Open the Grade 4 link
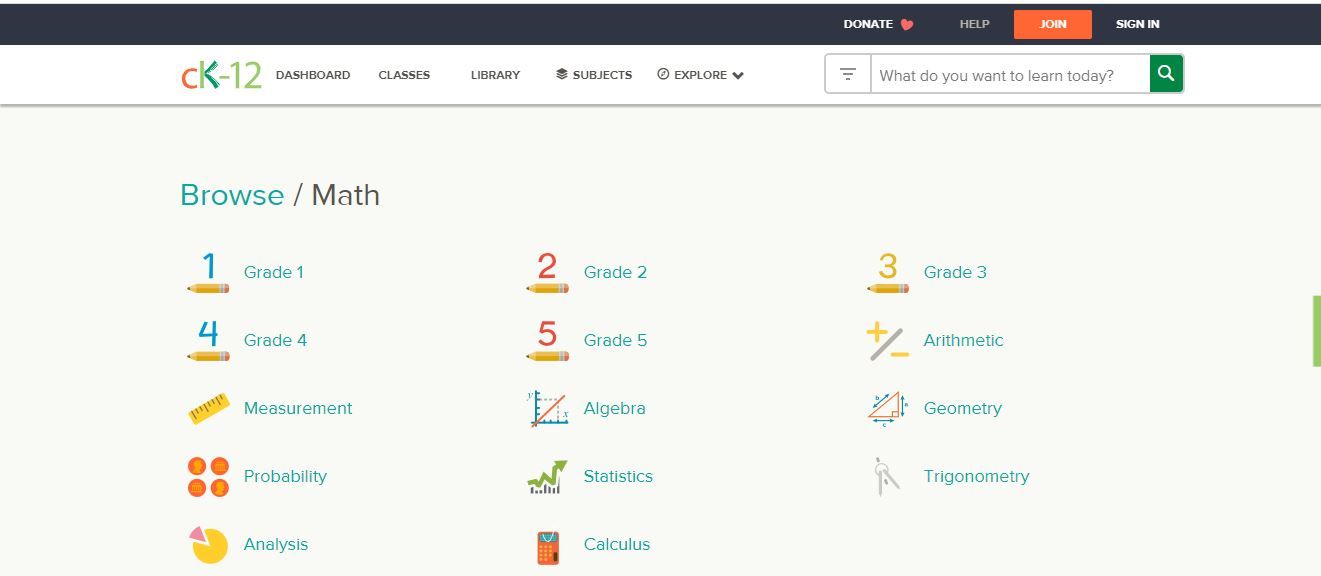The image size is (1321, 576). (275, 340)
